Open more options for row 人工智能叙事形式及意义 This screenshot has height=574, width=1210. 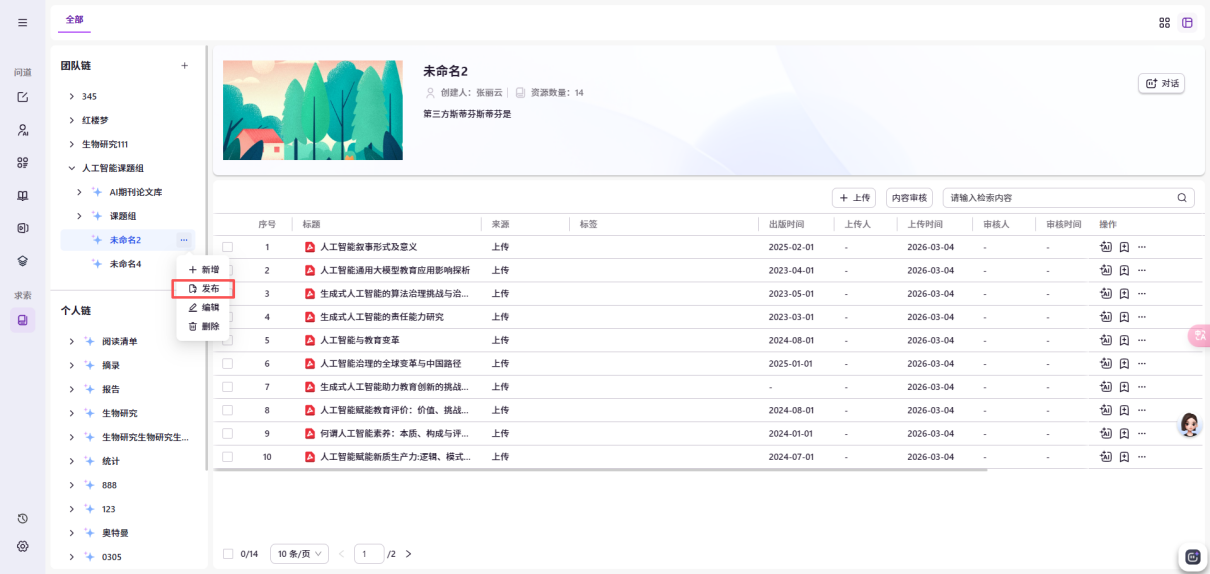click(1141, 247)
